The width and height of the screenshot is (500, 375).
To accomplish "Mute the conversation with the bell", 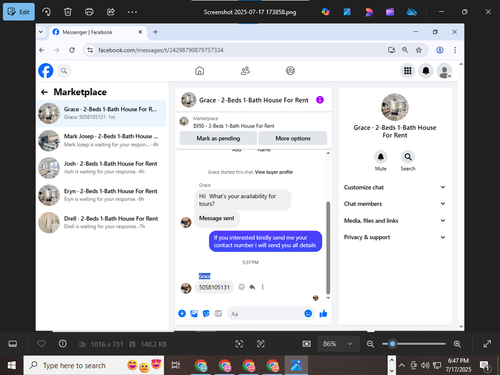I will click(381, 157).
